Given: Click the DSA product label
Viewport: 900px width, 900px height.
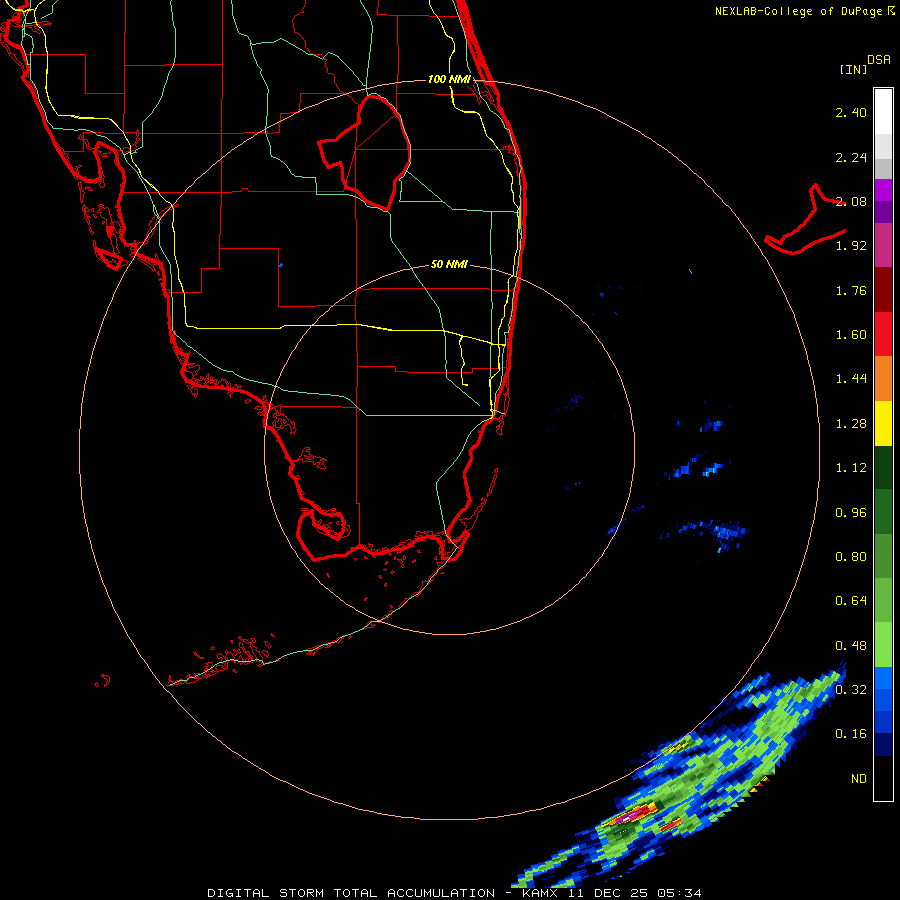Looking at the screenshot, I should 879,59.
